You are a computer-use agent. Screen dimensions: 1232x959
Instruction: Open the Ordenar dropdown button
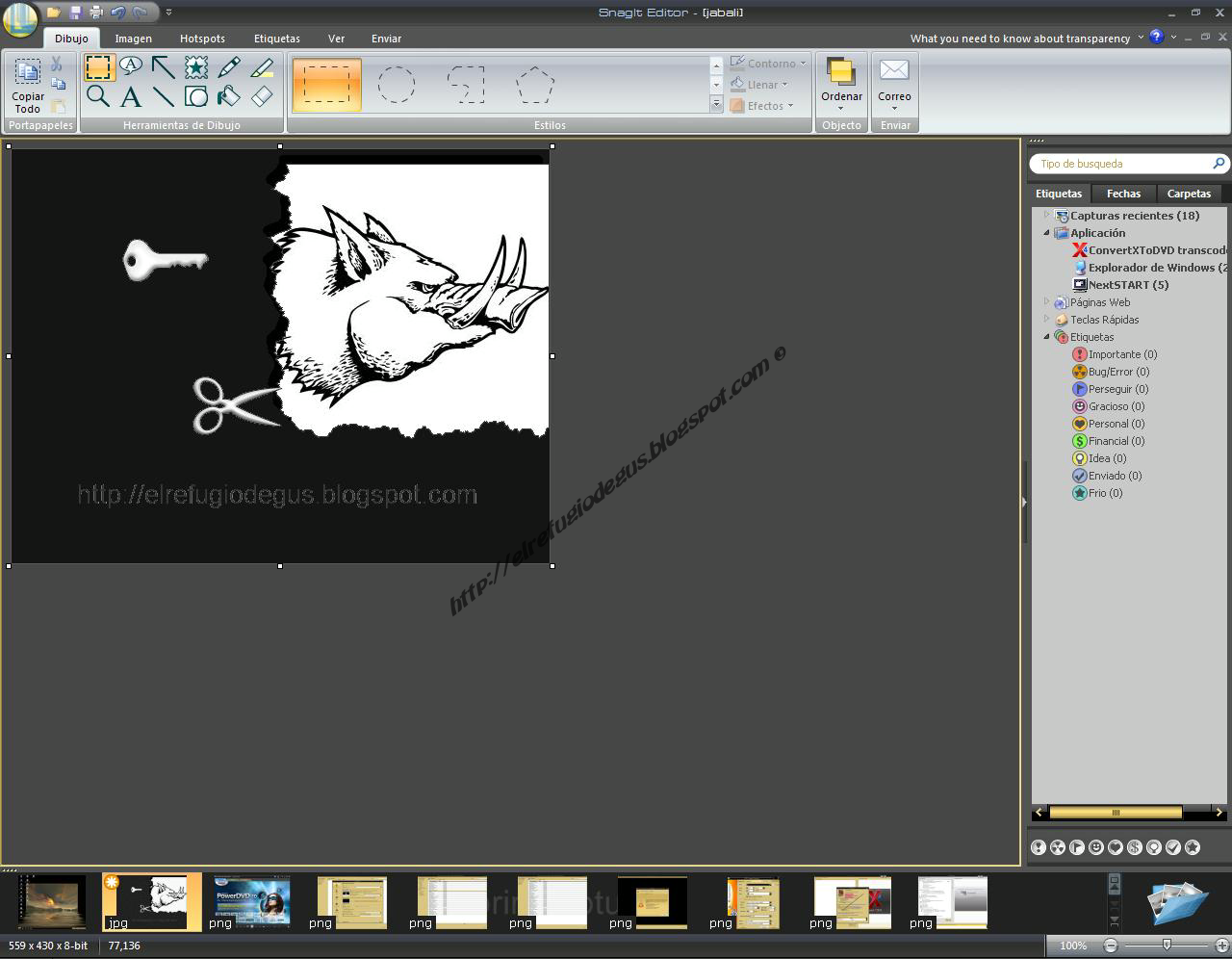pos(841,85)
